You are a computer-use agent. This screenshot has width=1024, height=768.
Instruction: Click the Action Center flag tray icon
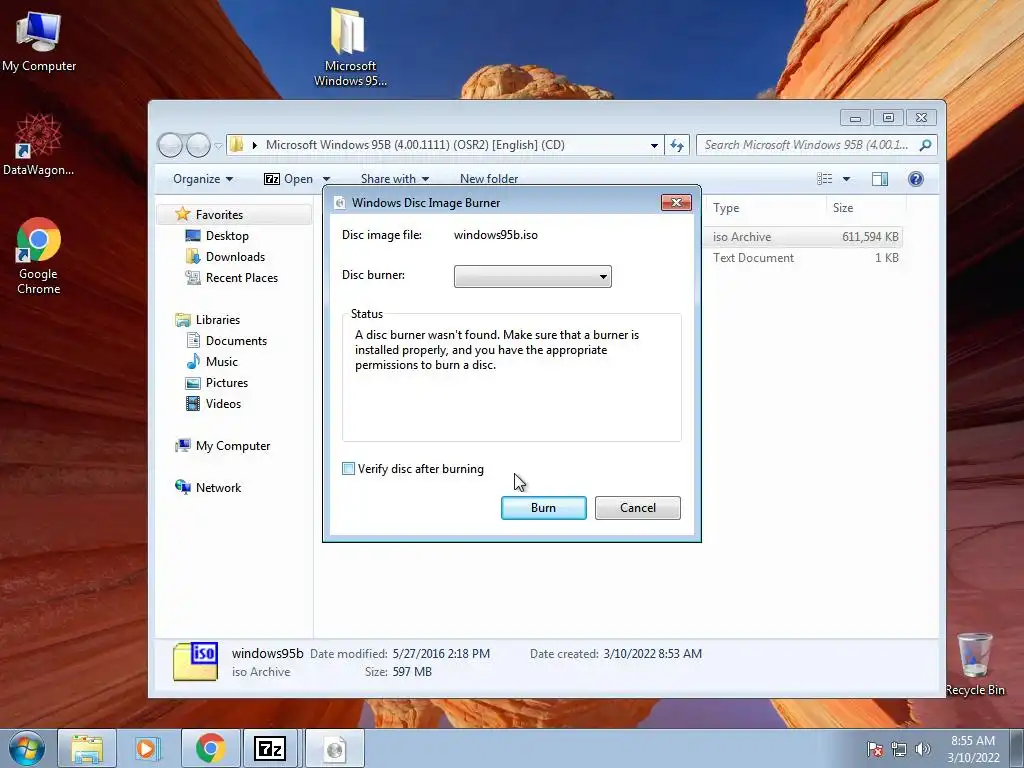(874, 749)
